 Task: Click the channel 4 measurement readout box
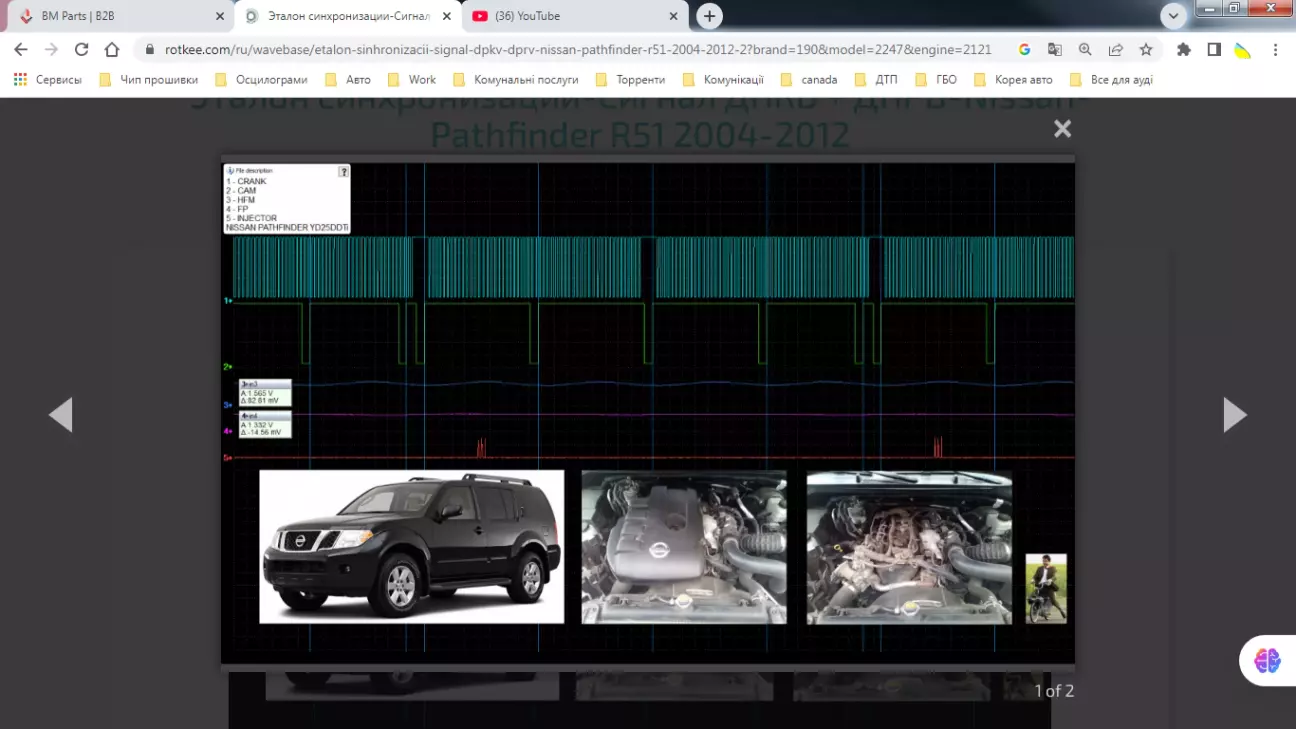coord(265,424)
